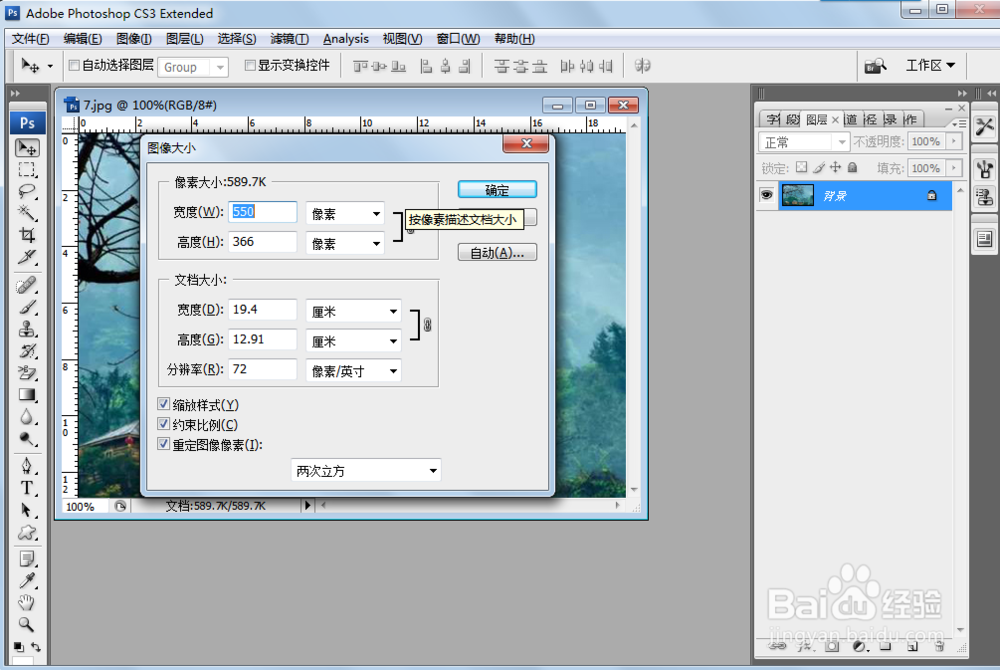Toggle the 重定图像像素 checkbox
Viewport: 1000px width, 670px height.
coord(163,444)
